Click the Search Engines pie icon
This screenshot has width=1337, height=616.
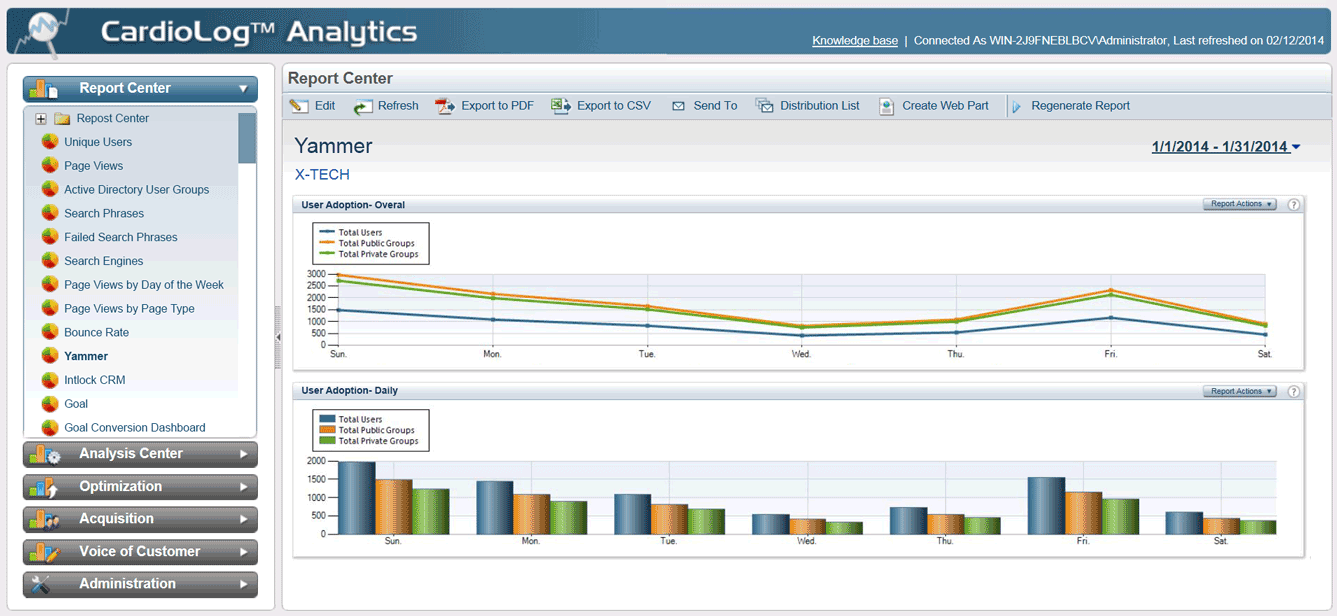50,261
